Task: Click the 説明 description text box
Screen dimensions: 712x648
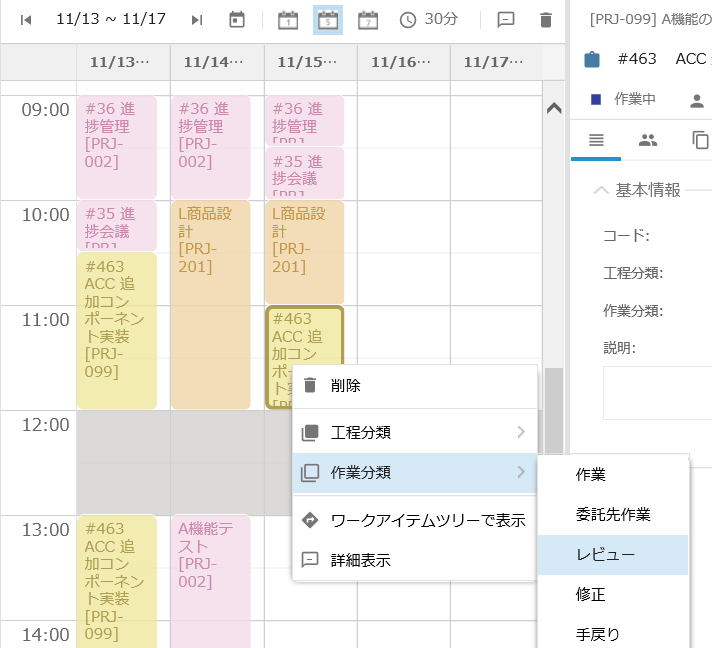Action: (657, 392)
